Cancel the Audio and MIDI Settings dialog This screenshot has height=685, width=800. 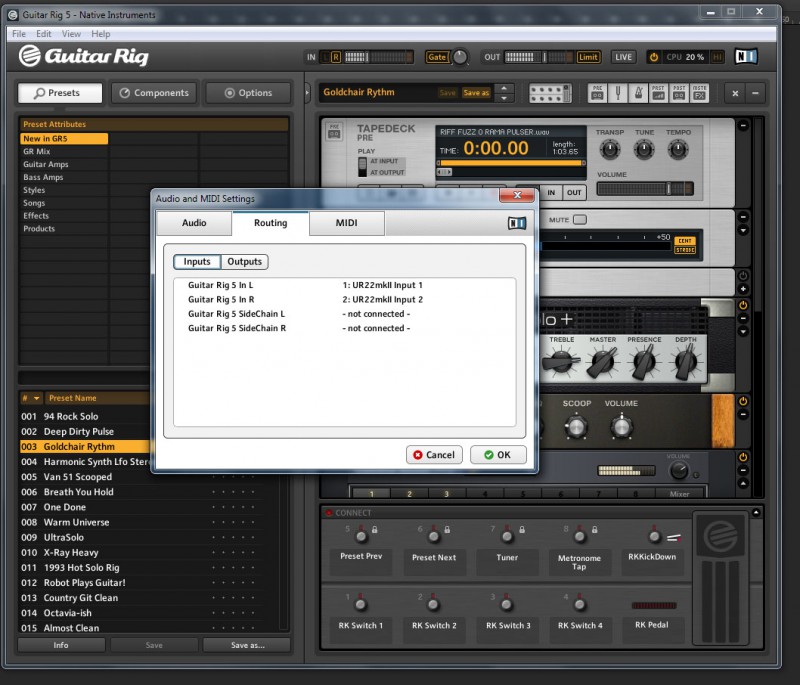(434, 454)
